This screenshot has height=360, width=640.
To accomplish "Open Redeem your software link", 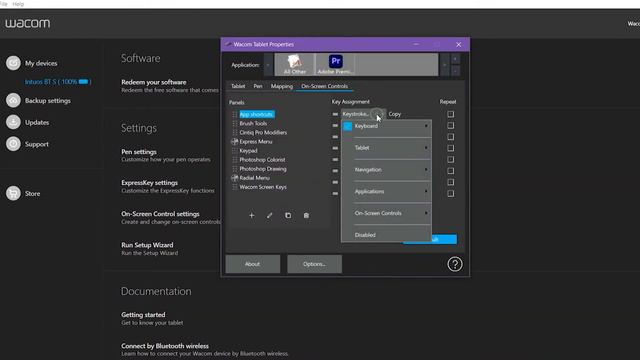I will (x=153, y=82).
